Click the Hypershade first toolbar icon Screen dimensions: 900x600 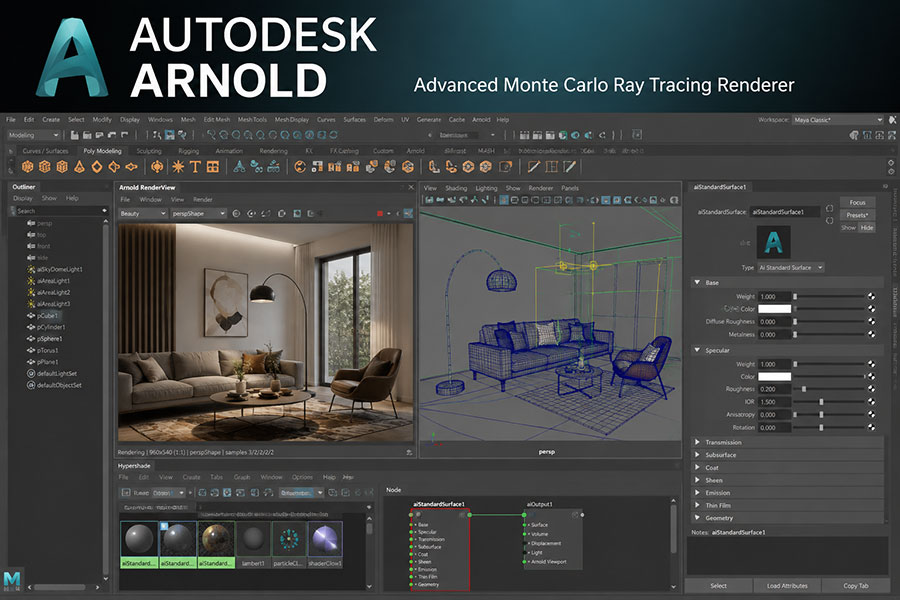click(126, 493)
